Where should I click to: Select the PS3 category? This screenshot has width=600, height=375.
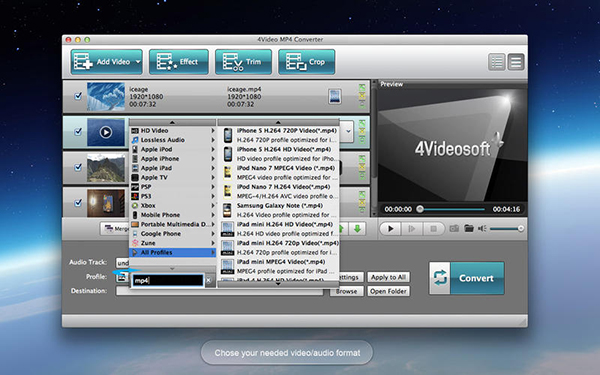pos(173,196)
